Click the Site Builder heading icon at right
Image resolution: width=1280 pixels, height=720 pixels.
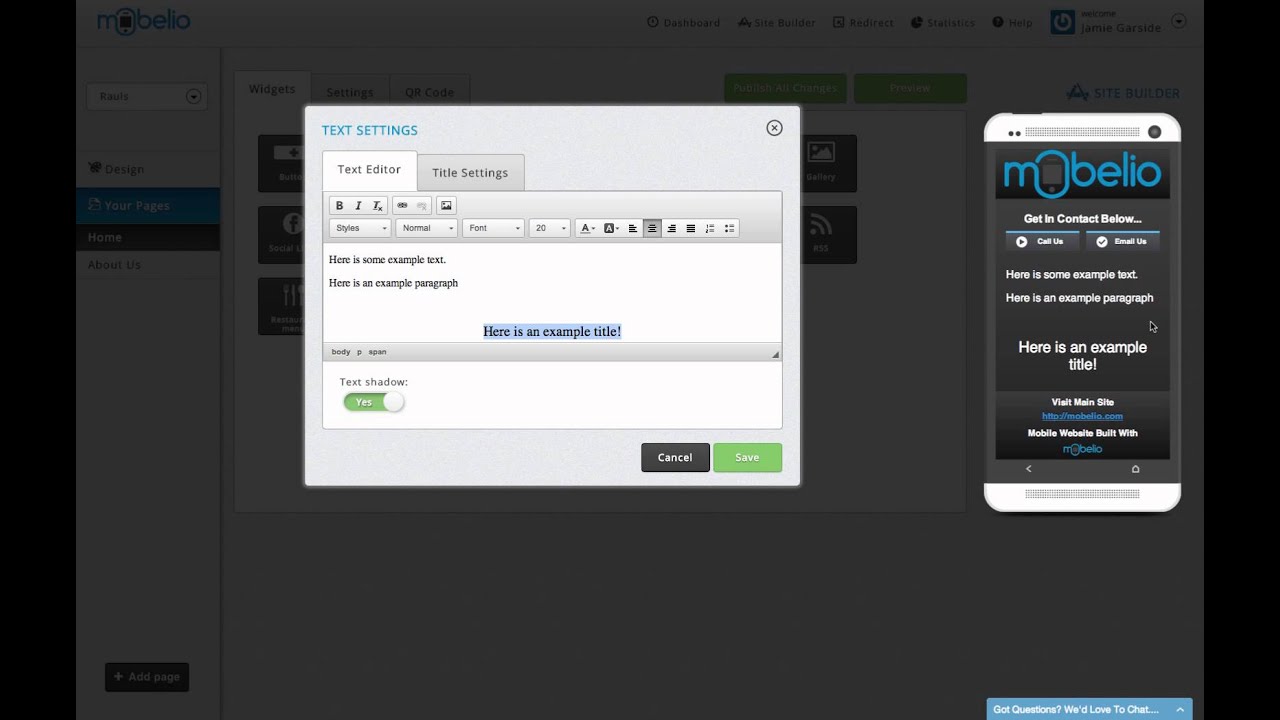coord(1077,93)
